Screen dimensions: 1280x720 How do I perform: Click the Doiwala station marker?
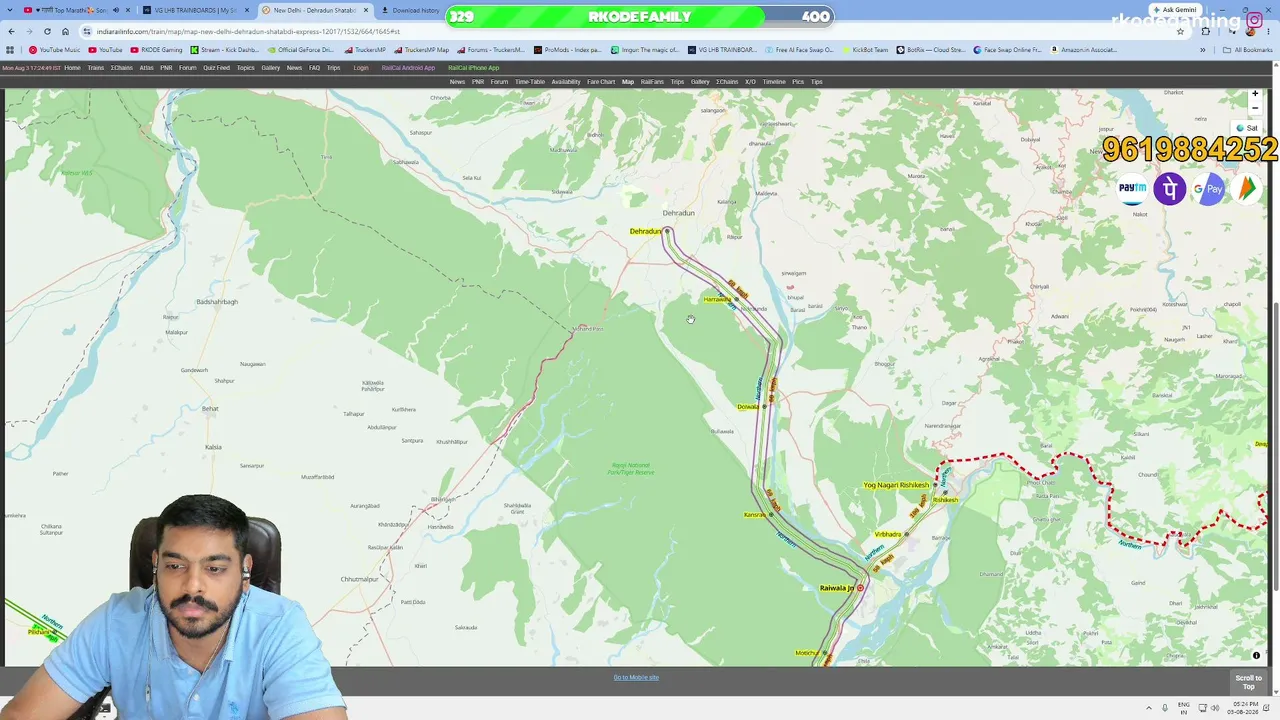click(764, 407)
